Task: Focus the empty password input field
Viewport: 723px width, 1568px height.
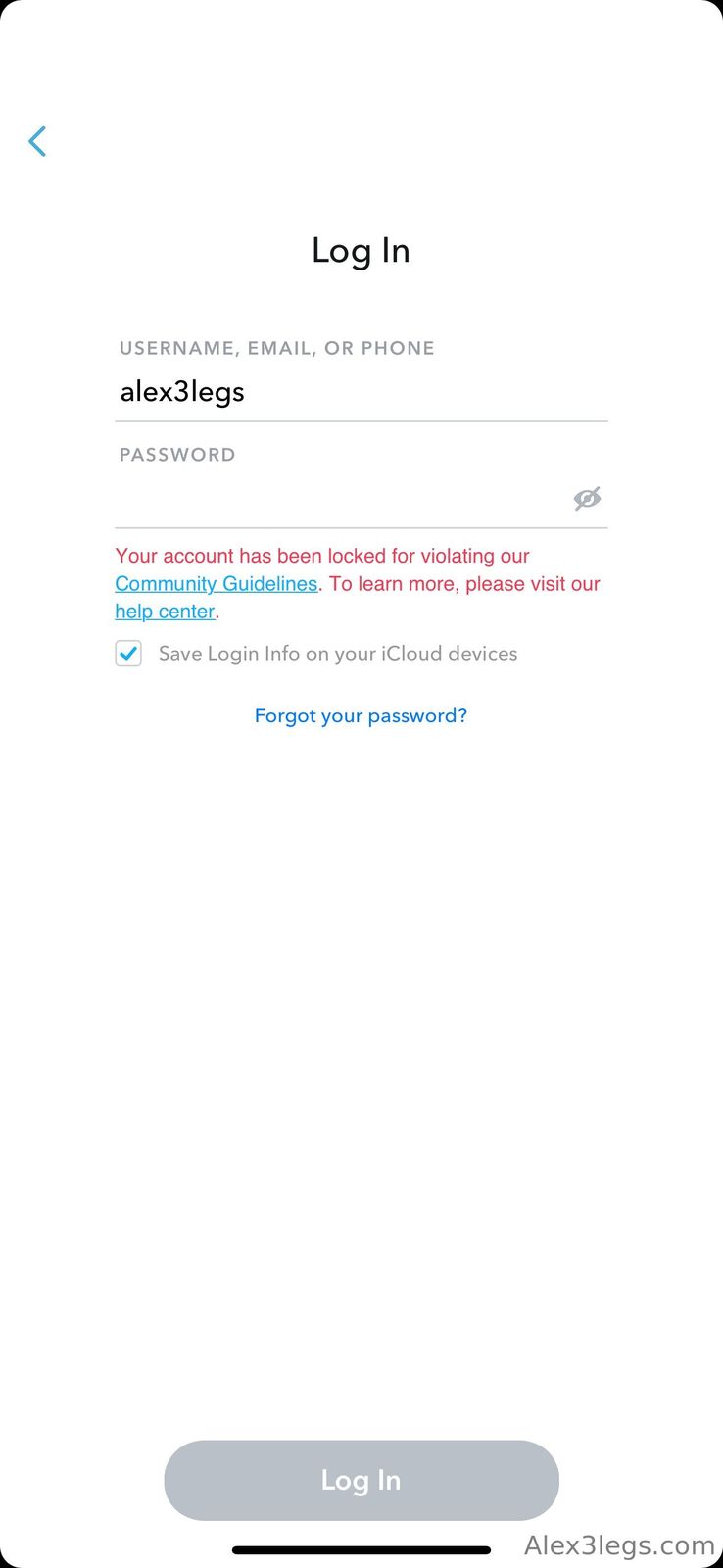Action: point(333,499)
